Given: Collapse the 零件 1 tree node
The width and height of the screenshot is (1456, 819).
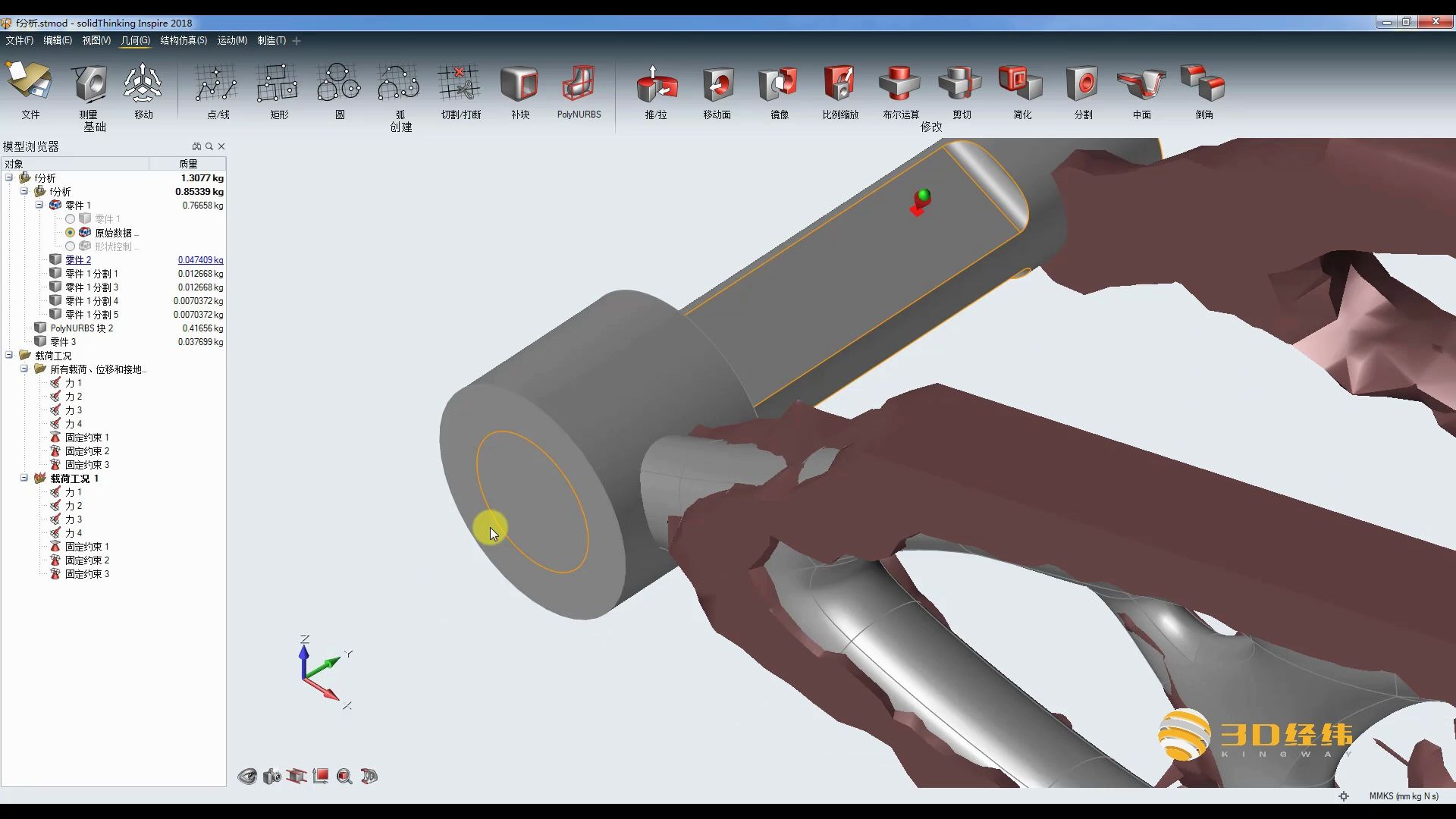Looking at the screenshot, I should pyautogui.click(x=39, y=205).
